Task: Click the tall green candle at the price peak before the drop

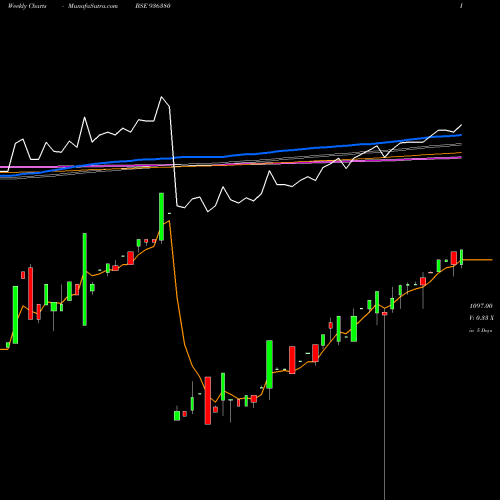Action: (x=161, y=217)
